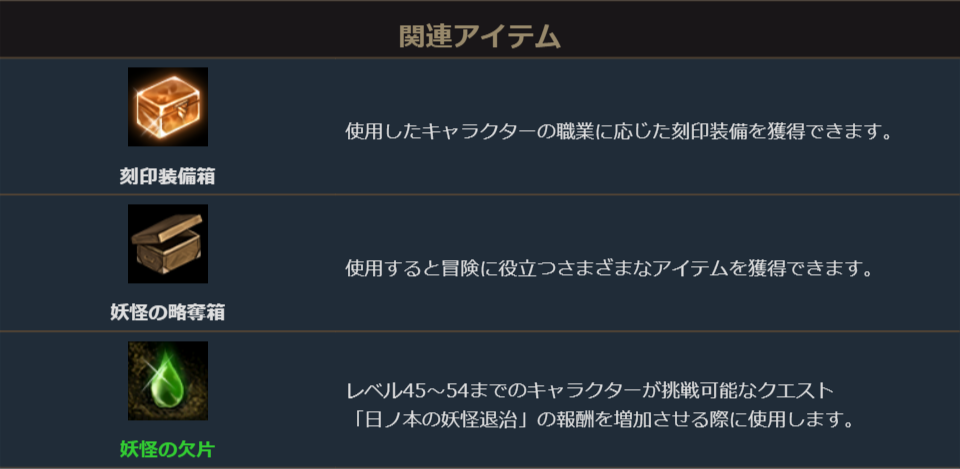Click the wooden 妖怪の略奪箱 box icon
This screenshot has height=469, width=960.
click(x=167, y=244)
